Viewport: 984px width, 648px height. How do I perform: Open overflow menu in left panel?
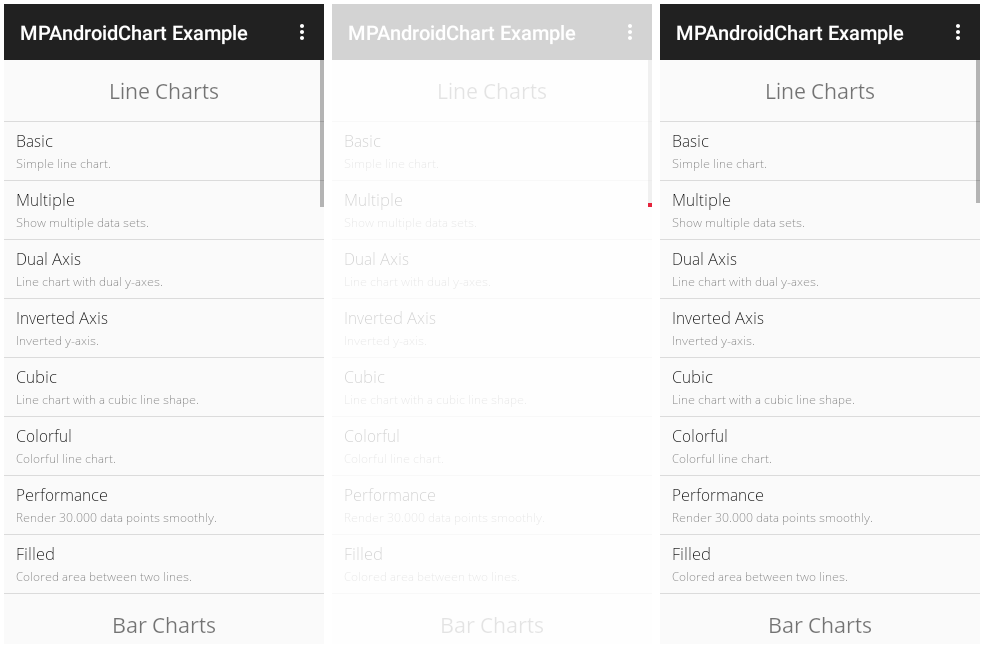pos(302,32)
